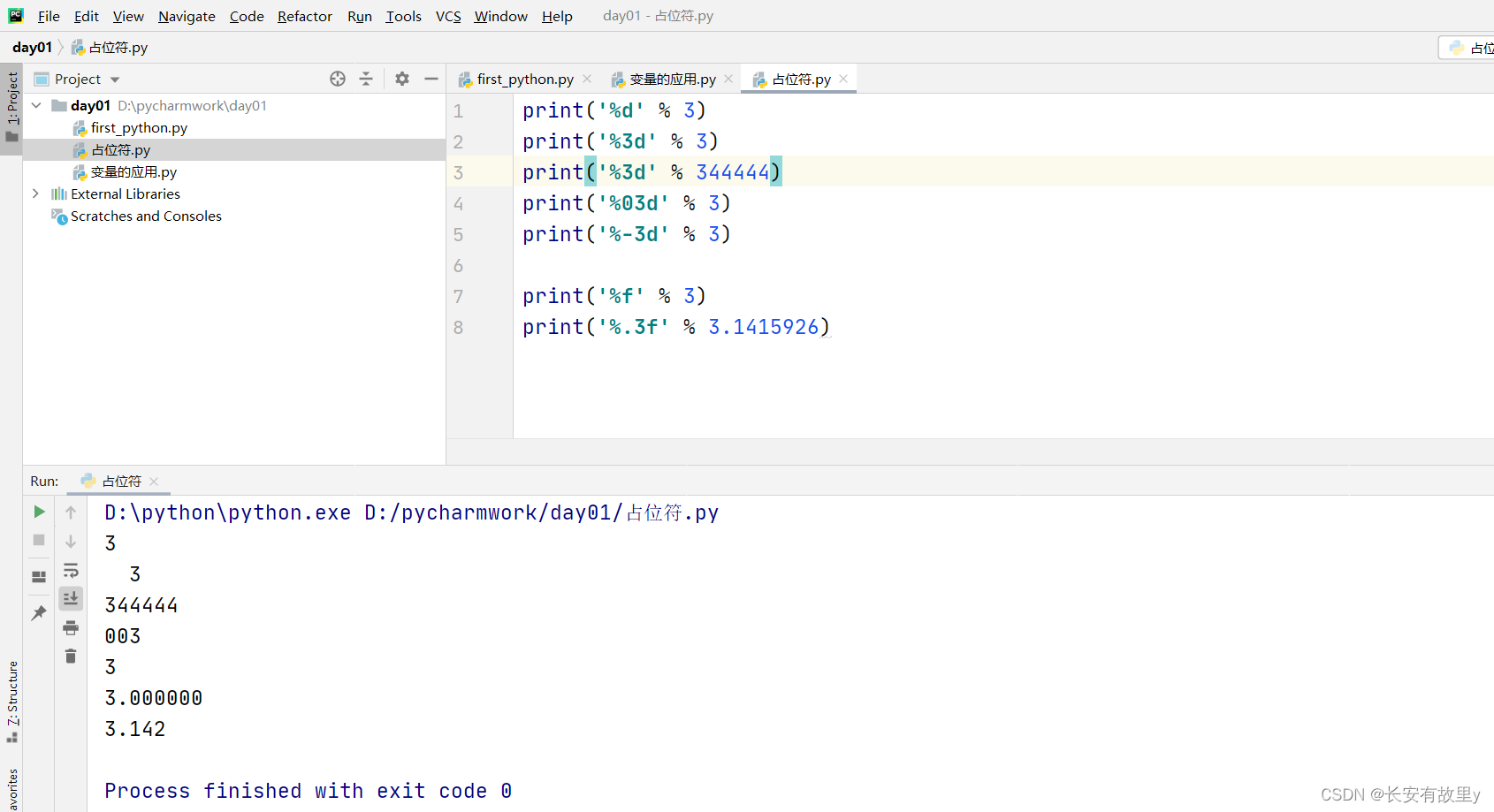Close the first_python.py editor tab
Viewport: 1494px width, 812px height.
pos(587,79)
